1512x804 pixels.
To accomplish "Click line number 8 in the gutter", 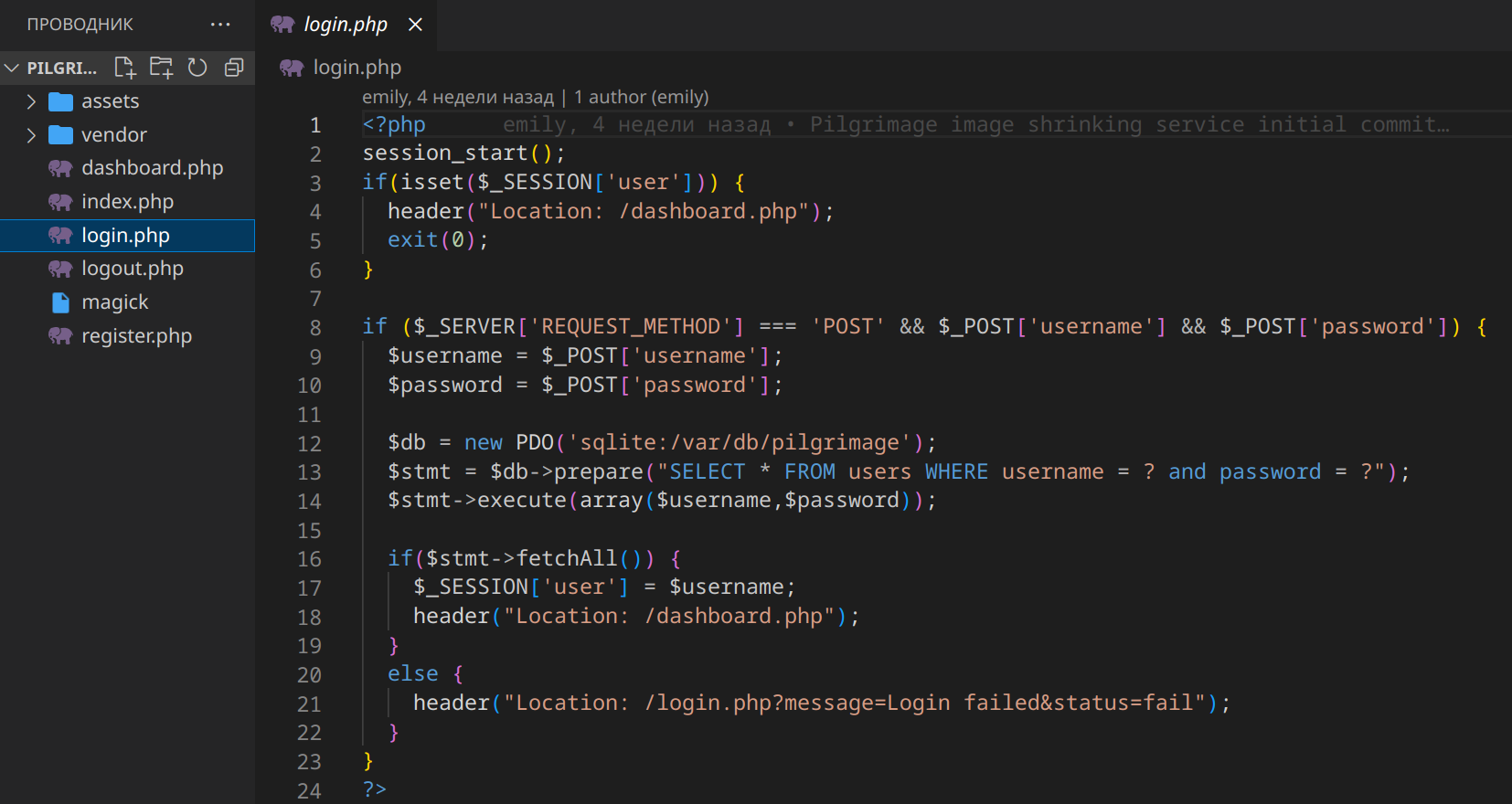I will (315, 327).
